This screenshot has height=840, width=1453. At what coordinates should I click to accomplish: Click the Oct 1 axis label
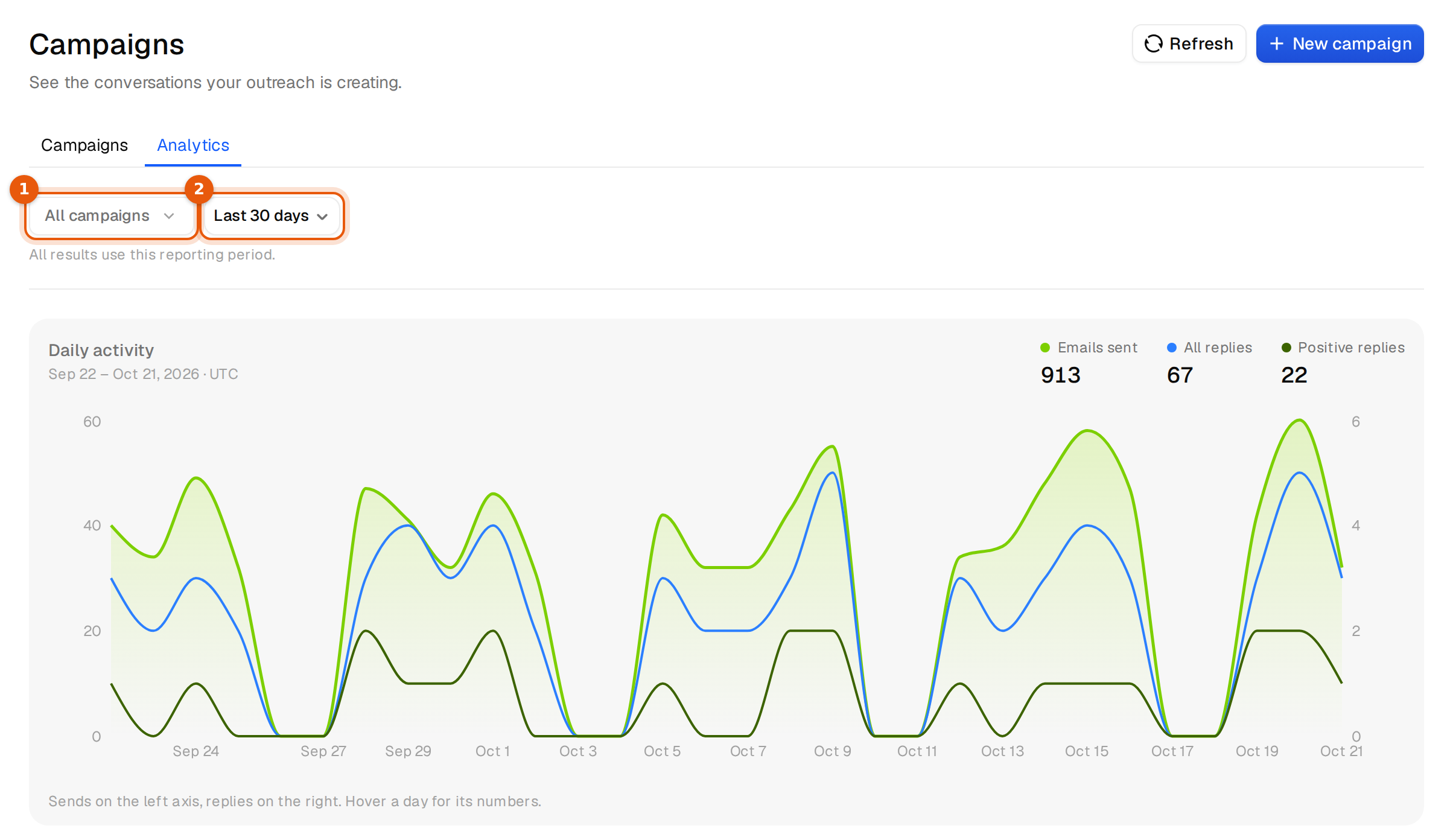[x=492, y=751]
